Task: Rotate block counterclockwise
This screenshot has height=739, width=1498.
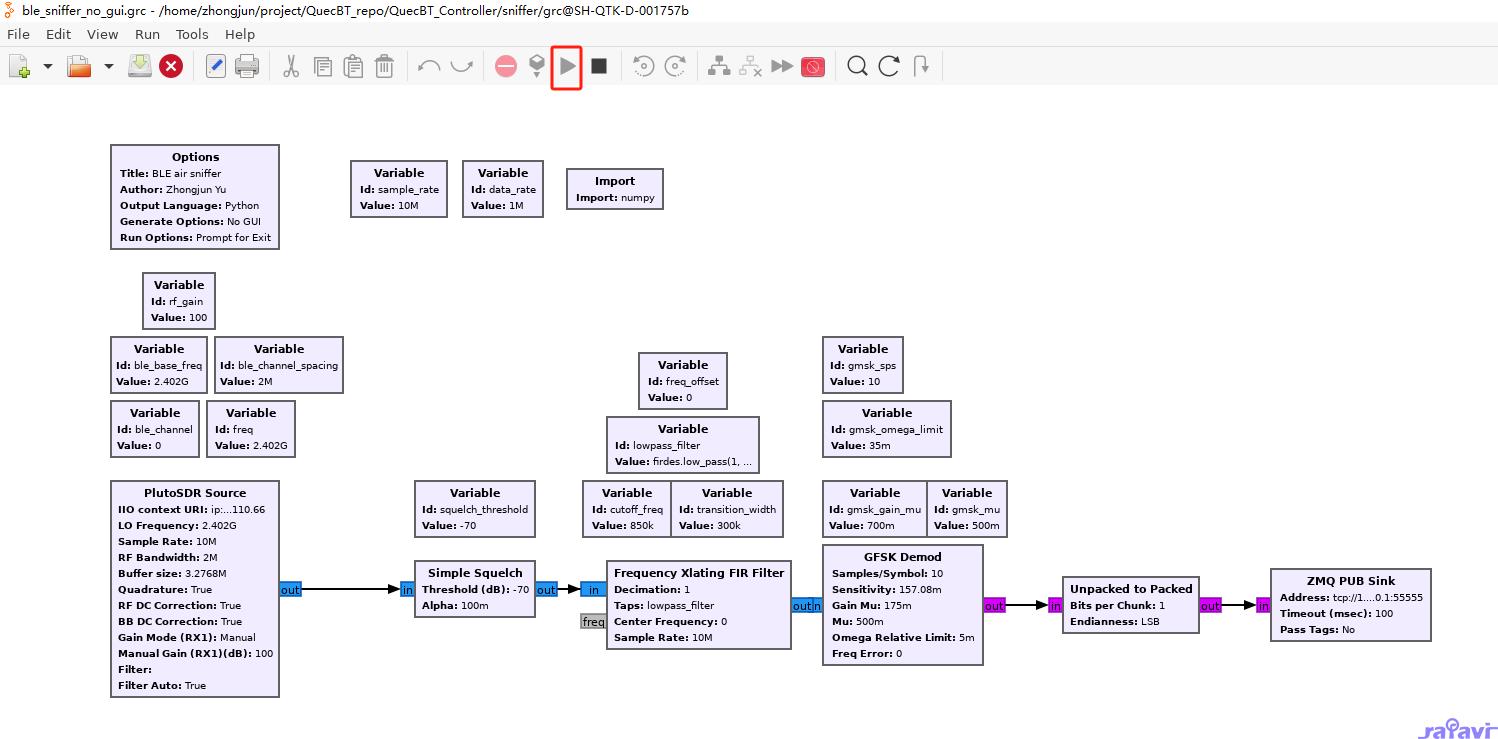Action: point(644,67)
